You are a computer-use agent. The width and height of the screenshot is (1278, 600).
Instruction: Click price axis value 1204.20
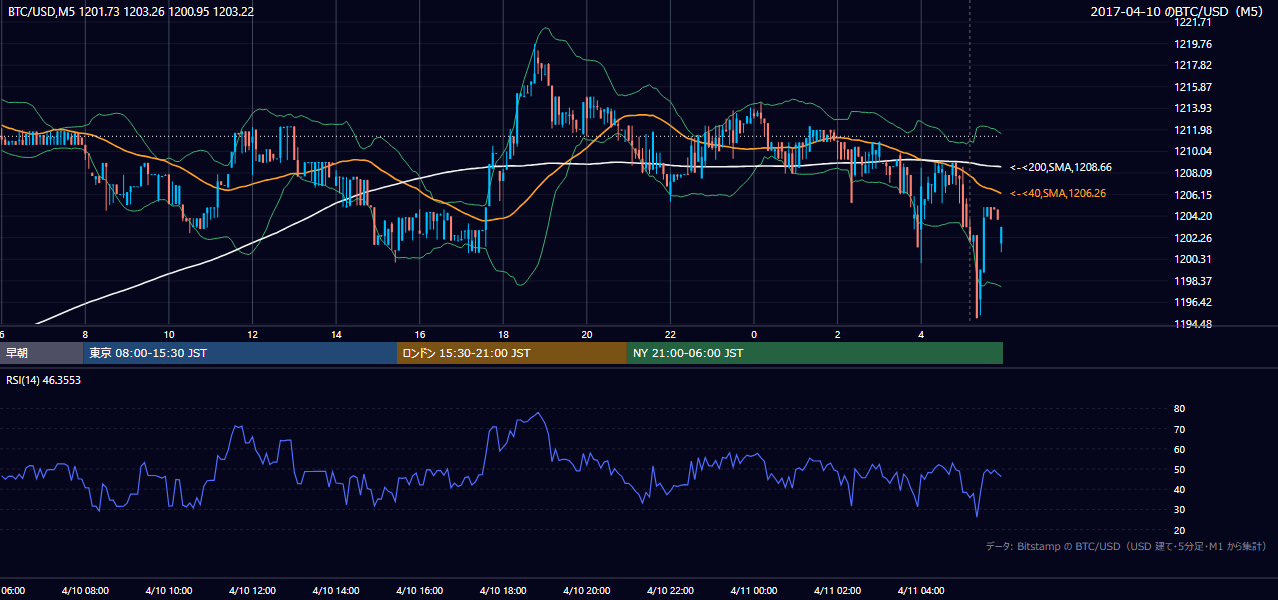pos(1193,216)
